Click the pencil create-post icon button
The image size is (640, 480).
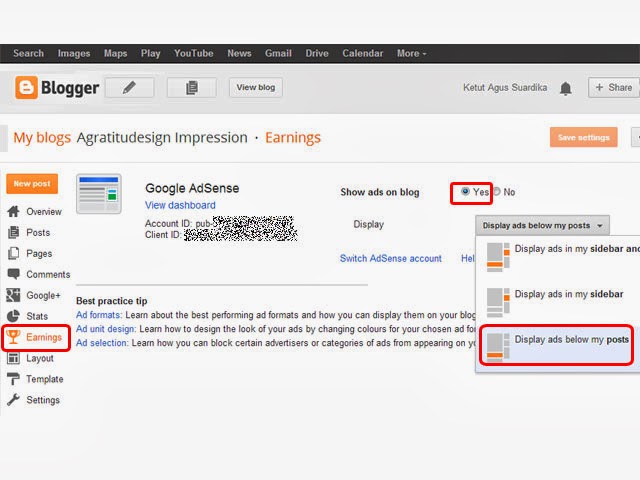[129, 87]
